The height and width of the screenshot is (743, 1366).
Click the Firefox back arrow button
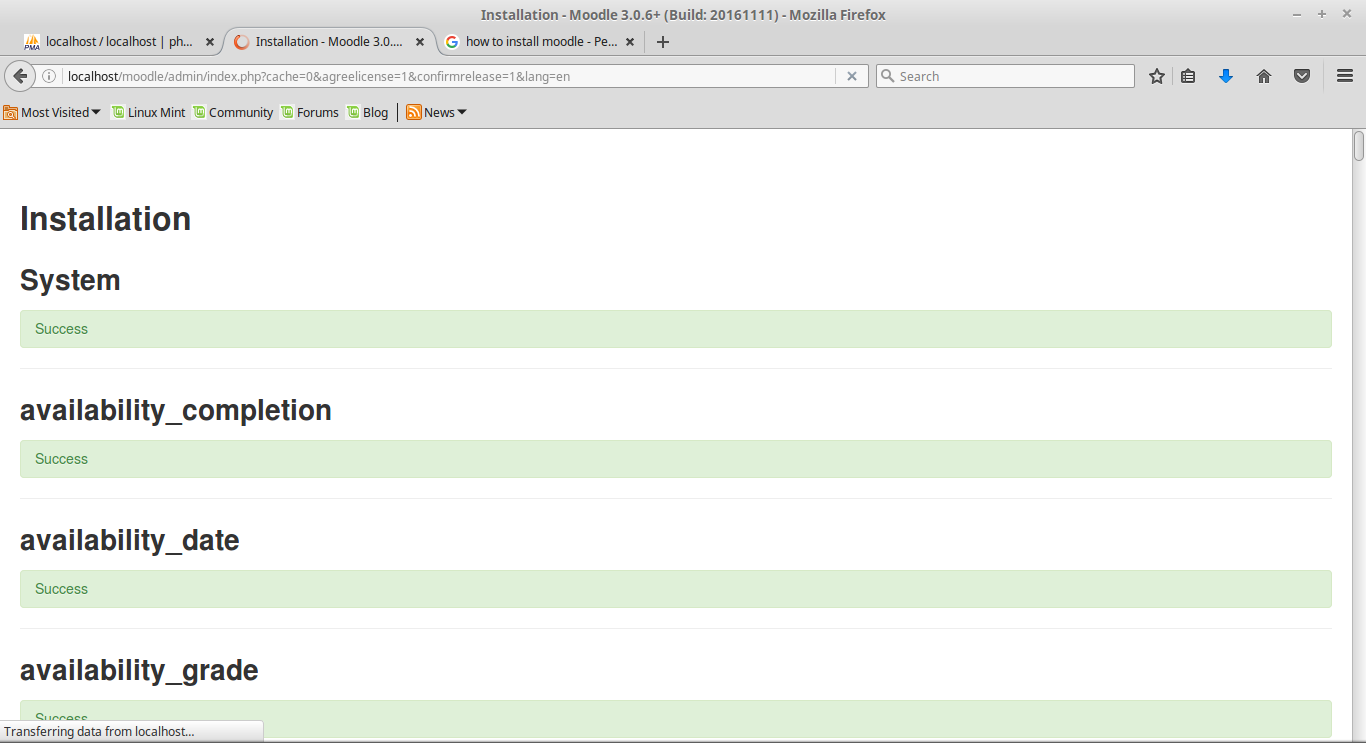20,76
